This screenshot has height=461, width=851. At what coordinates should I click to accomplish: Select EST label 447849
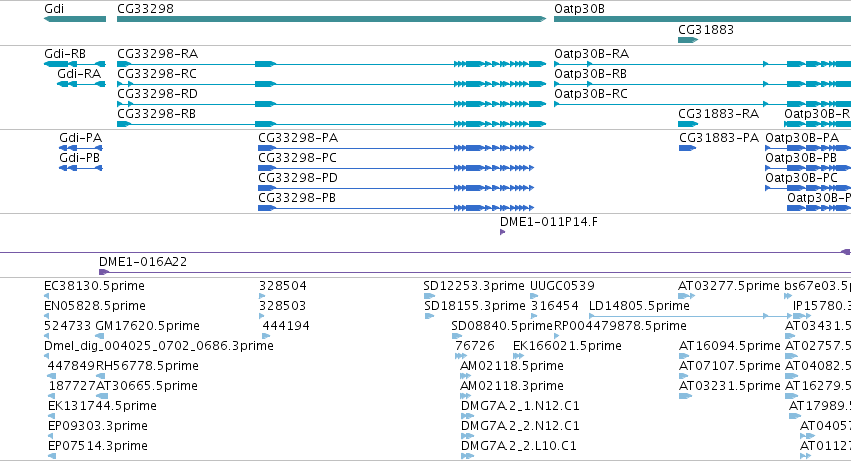click(x=71, y=367)
